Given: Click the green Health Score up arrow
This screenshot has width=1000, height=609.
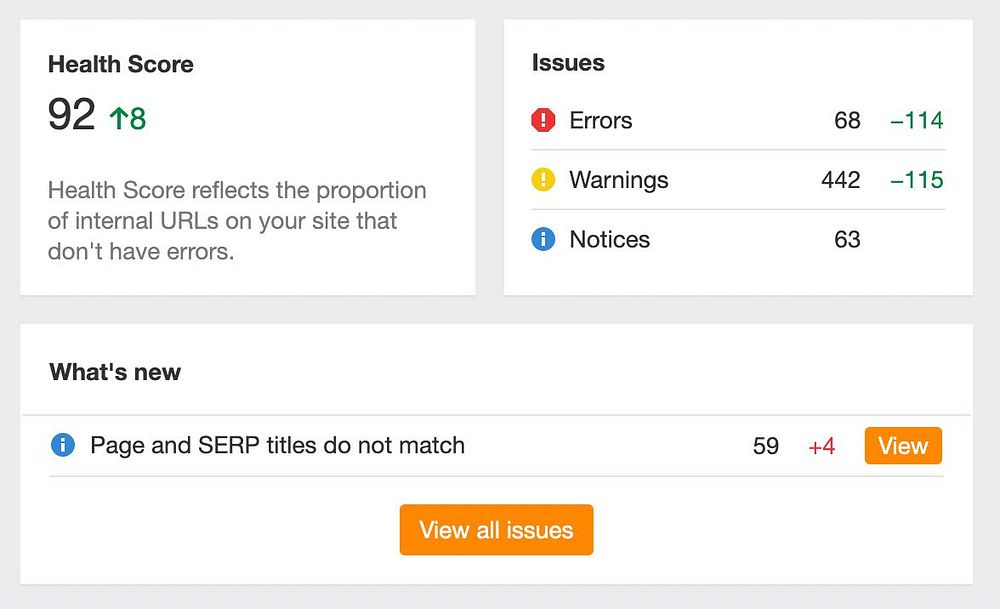Looking at the screenshot, I should pos(119,119).
